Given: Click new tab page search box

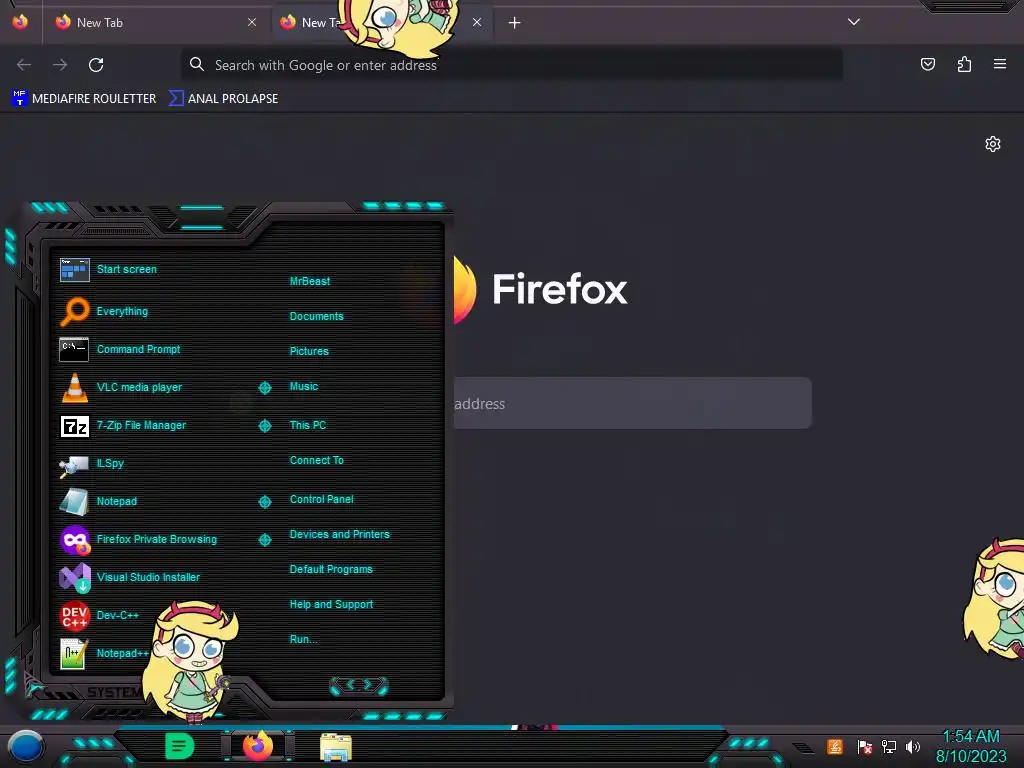Looking at the screenshot, I should click(633, 404).
